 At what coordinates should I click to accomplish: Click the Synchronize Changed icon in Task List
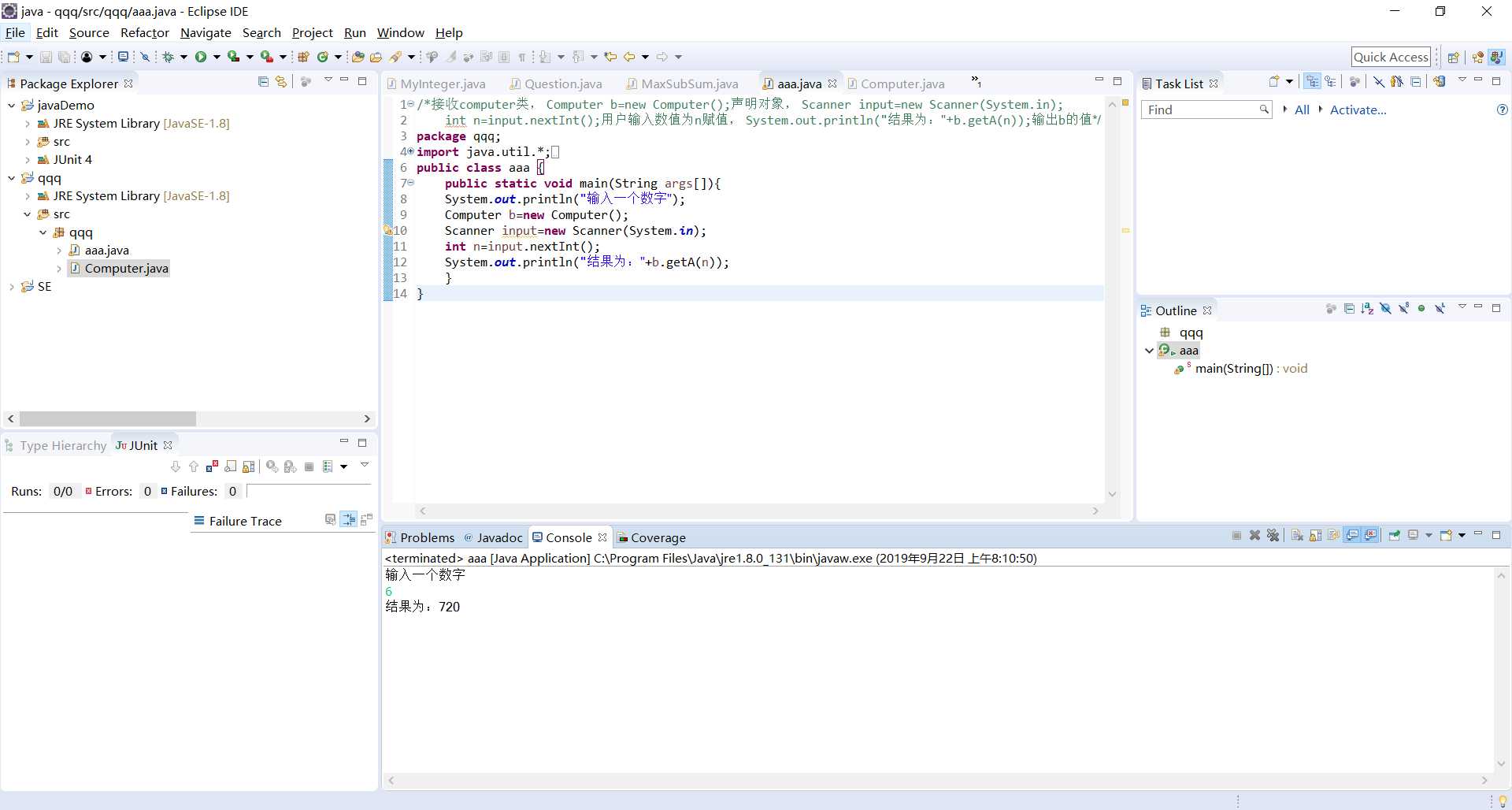pos(1440,81)
